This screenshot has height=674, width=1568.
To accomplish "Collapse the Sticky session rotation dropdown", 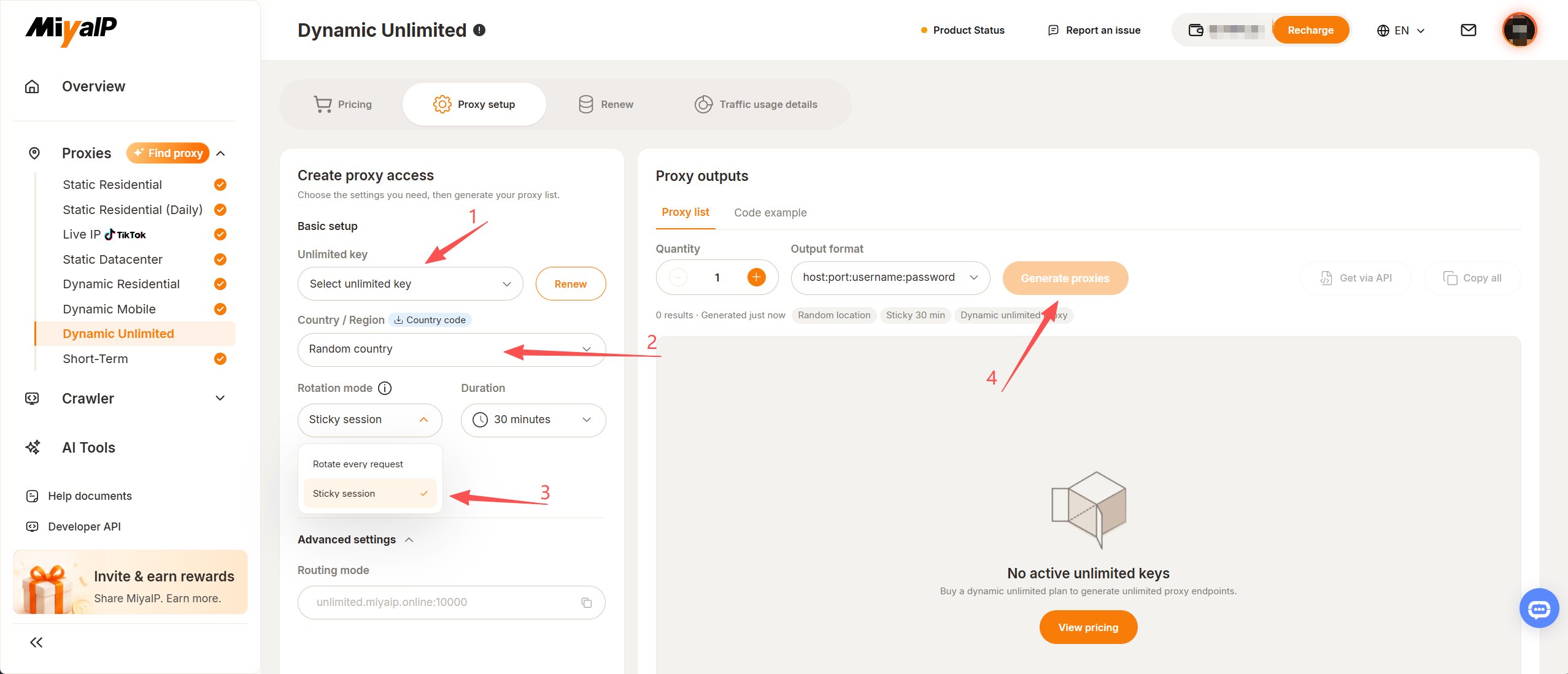I will tap(369, 420).
